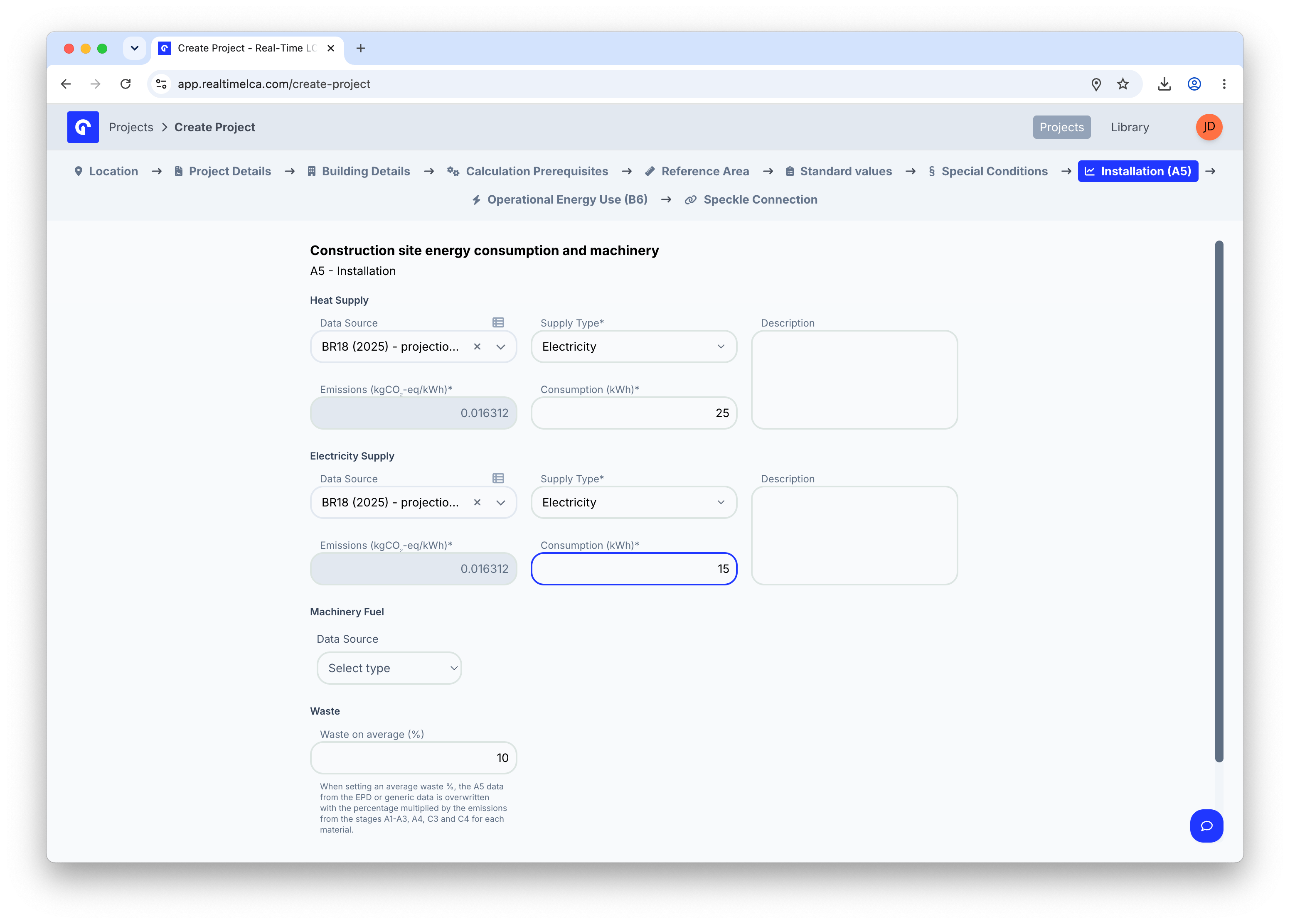Image resolution: width=1290 pixels, height=924 pixels.
Task: Go to Calculation Prerequisites step
Action: 527,171
